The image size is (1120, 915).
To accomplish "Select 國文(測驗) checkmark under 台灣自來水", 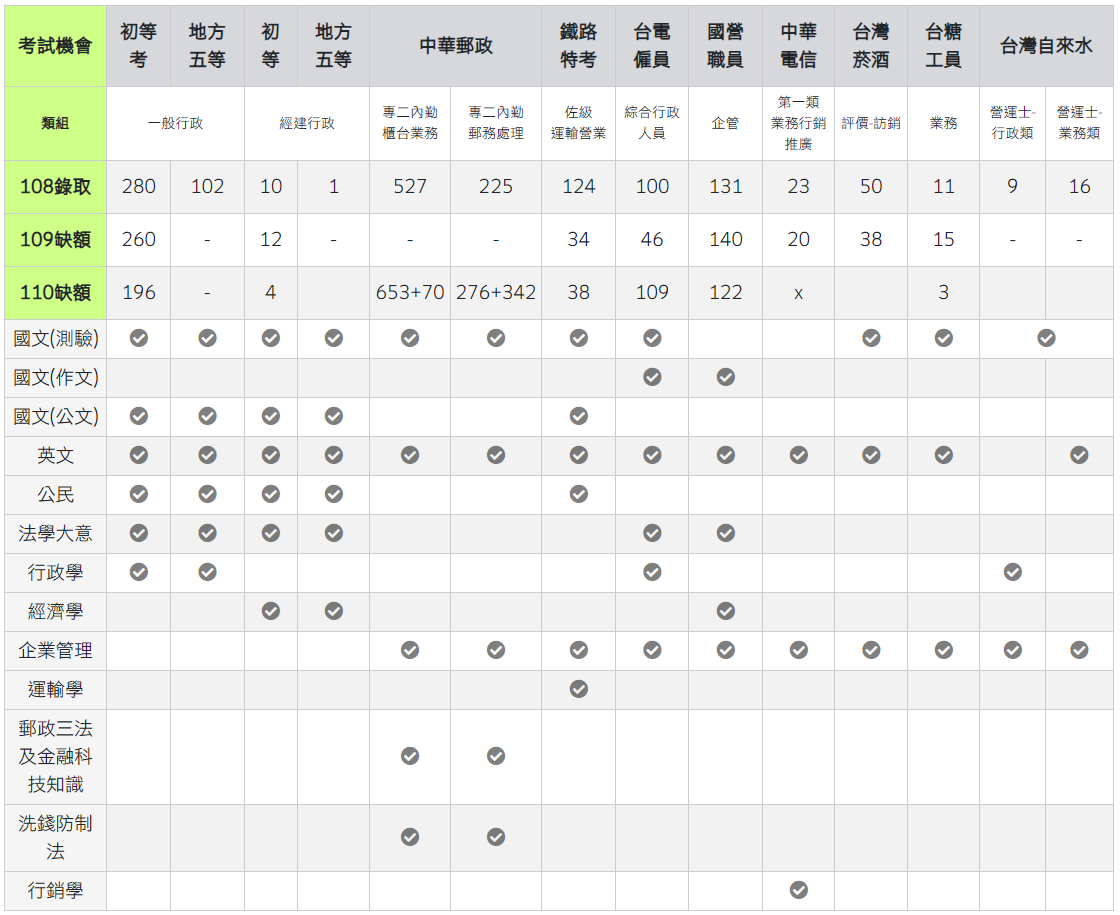I will point(1046,338).
